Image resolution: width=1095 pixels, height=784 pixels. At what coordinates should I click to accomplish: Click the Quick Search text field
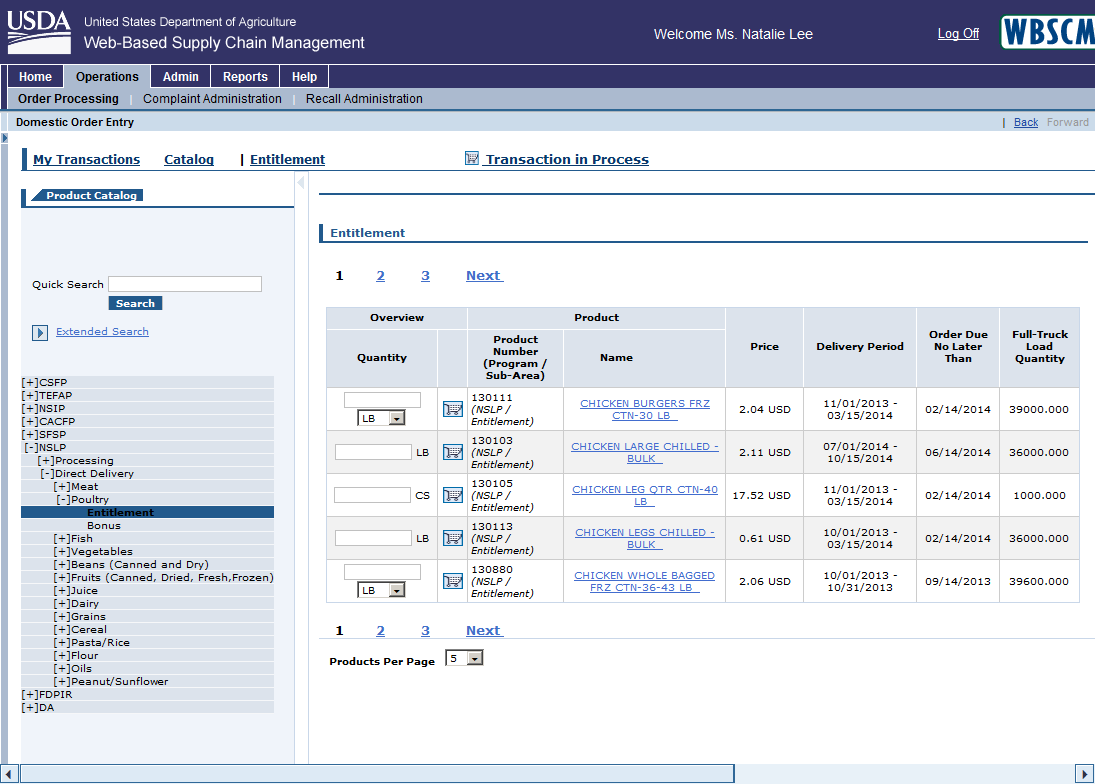click(185, 284)
